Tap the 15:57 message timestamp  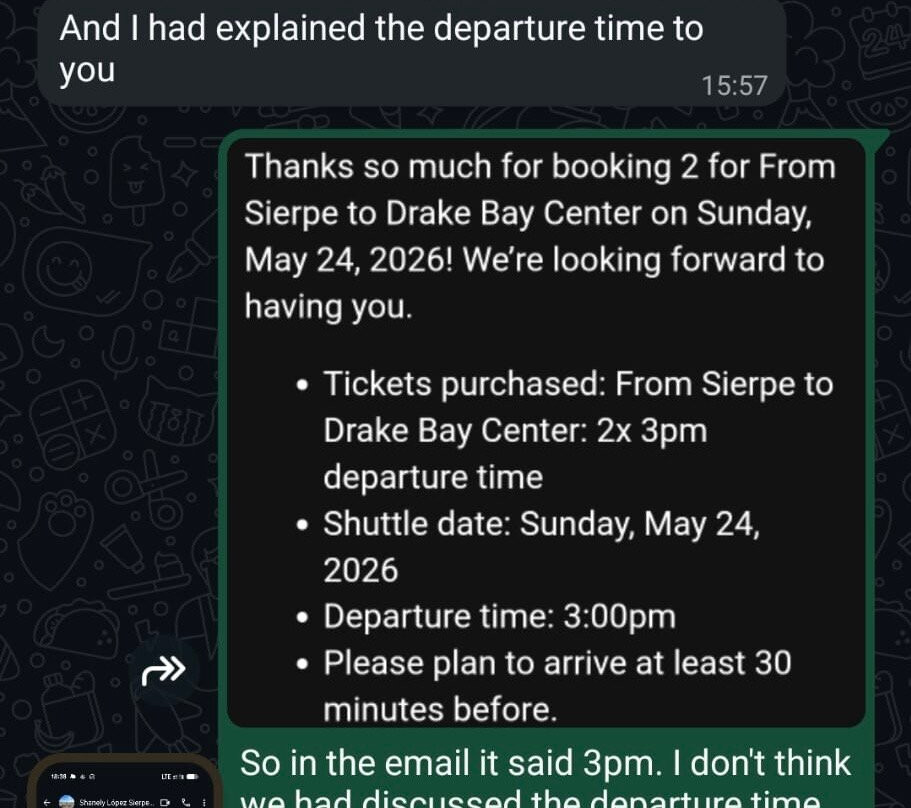(734, 86)
